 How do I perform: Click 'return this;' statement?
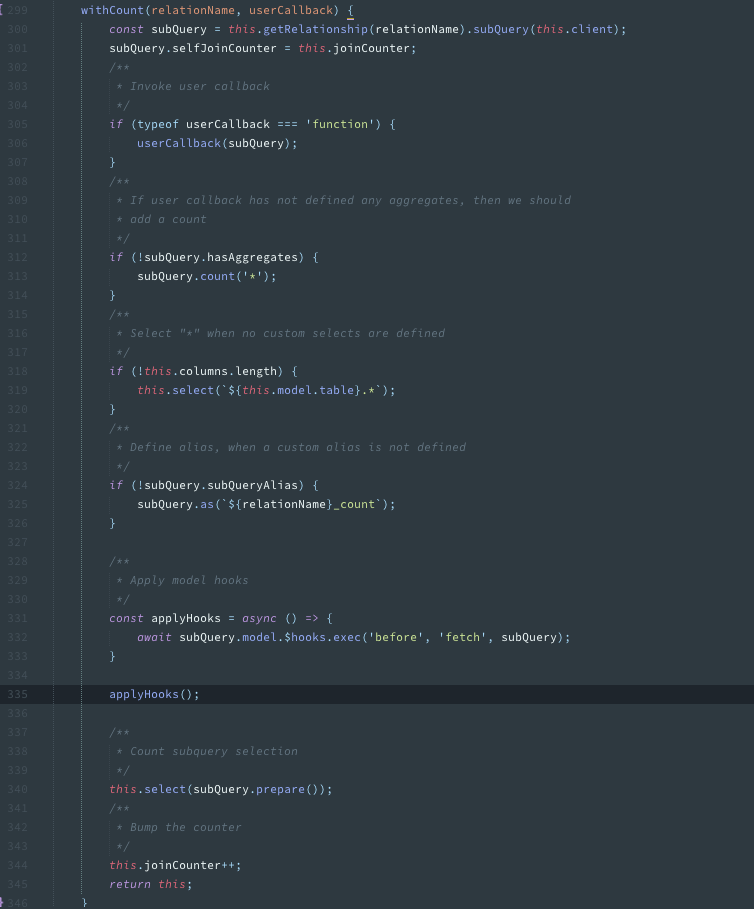click(151, 885)
